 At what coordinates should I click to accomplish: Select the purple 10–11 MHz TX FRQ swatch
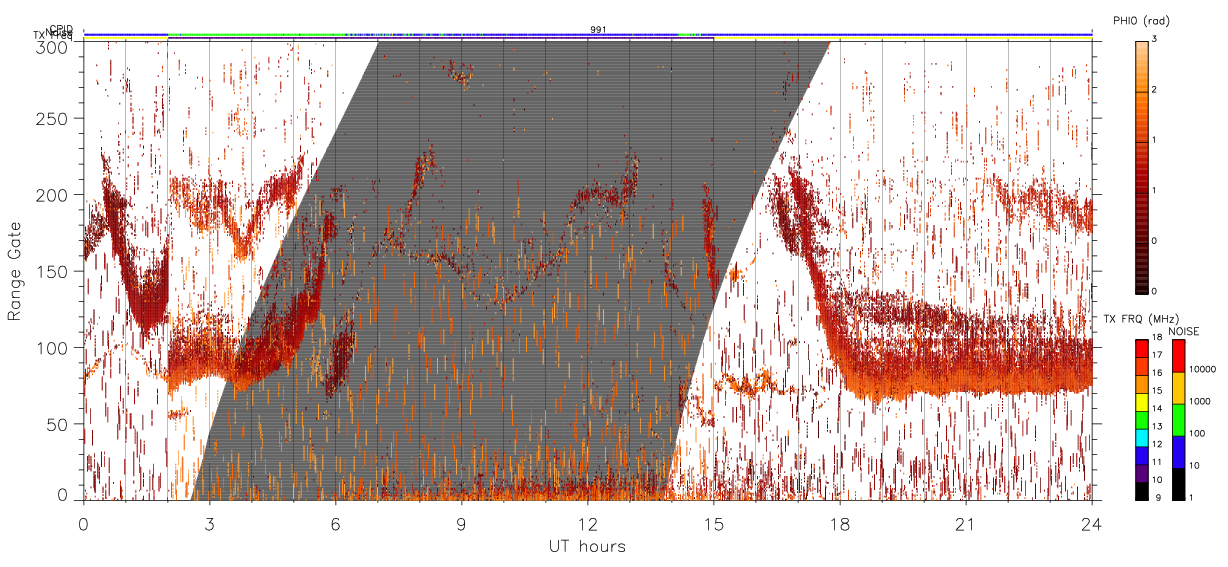pos(1142,473)
